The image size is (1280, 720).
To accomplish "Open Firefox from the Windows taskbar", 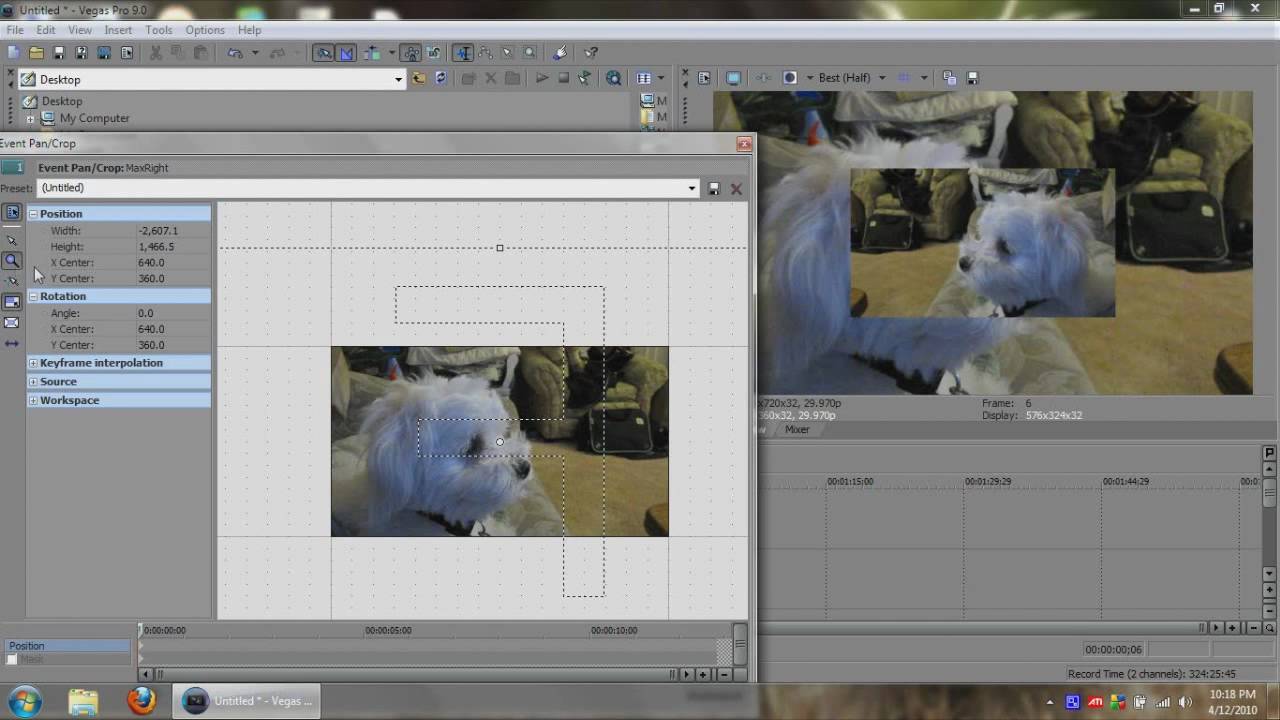I will (x=141, y=701).
